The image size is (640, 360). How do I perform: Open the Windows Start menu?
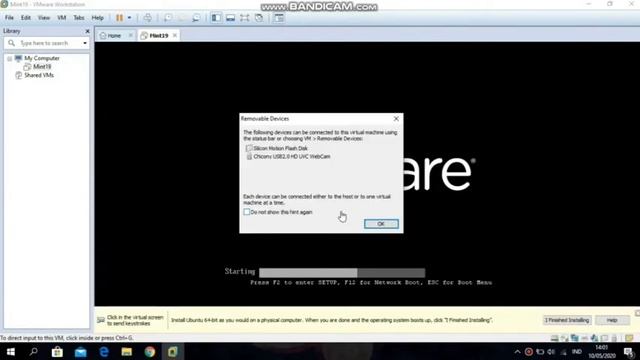click(x=11, y=351)
